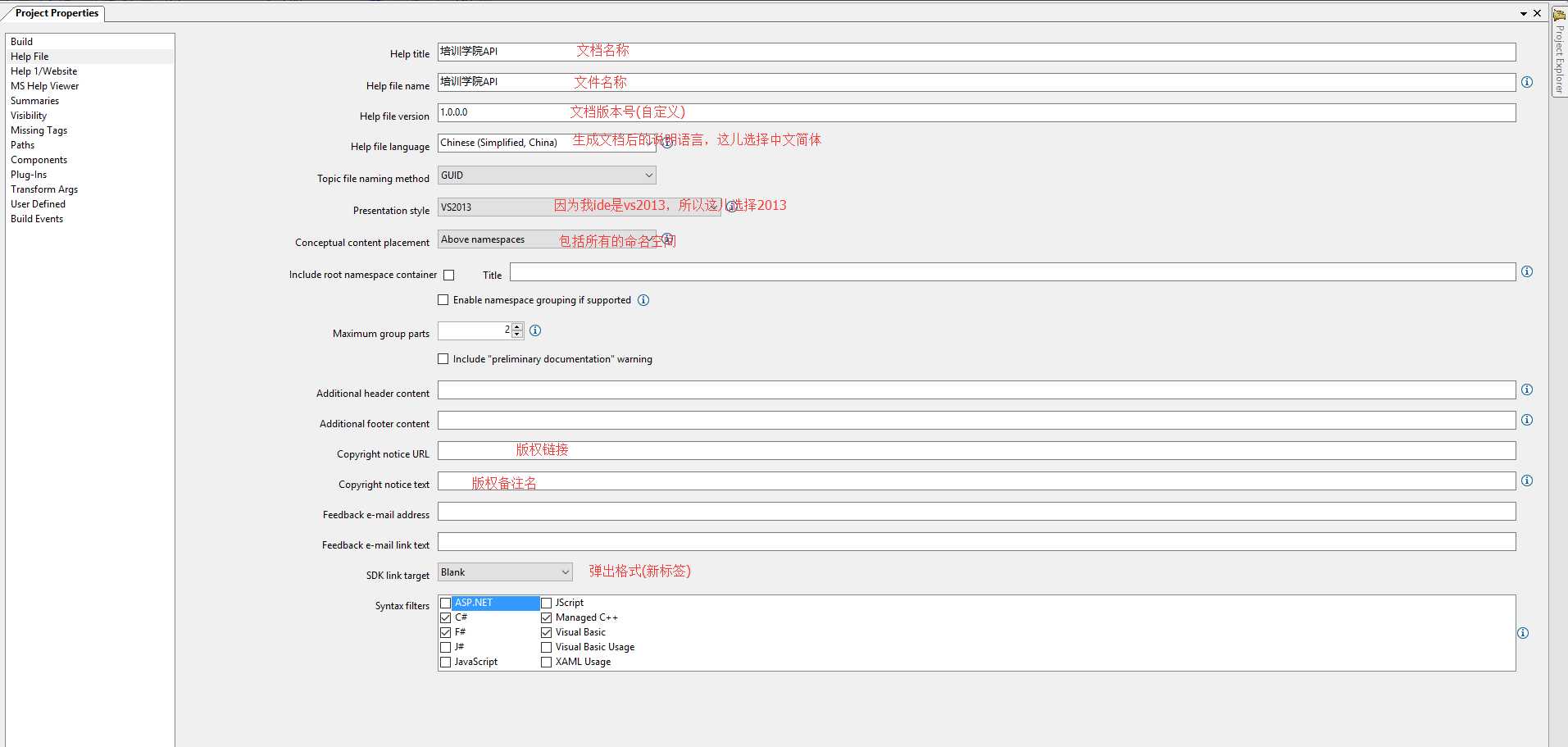The height and width of the screenshot is (747, 1568).
Task: Open the Project Properties window menu arrow
Action: tap(1524, 13)
